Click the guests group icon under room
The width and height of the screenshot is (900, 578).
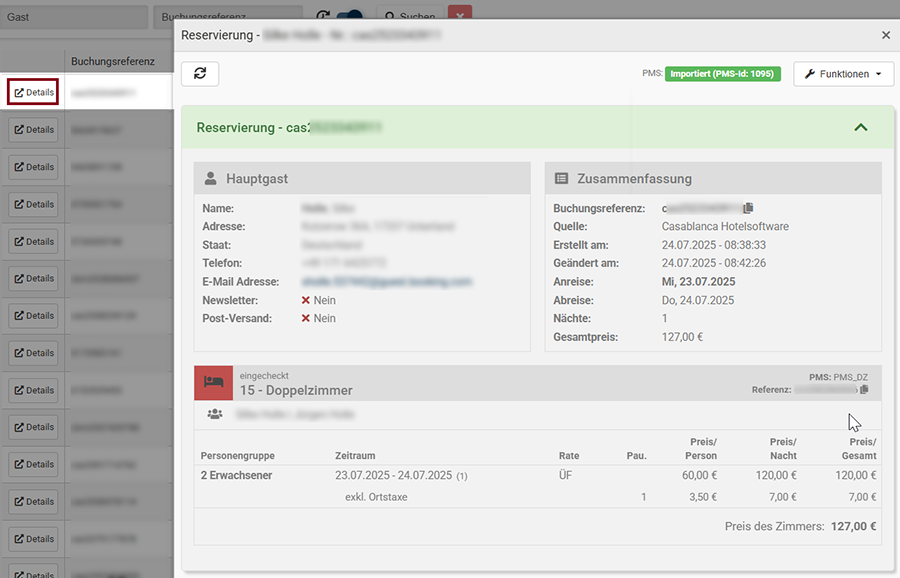tap(214, 413)
